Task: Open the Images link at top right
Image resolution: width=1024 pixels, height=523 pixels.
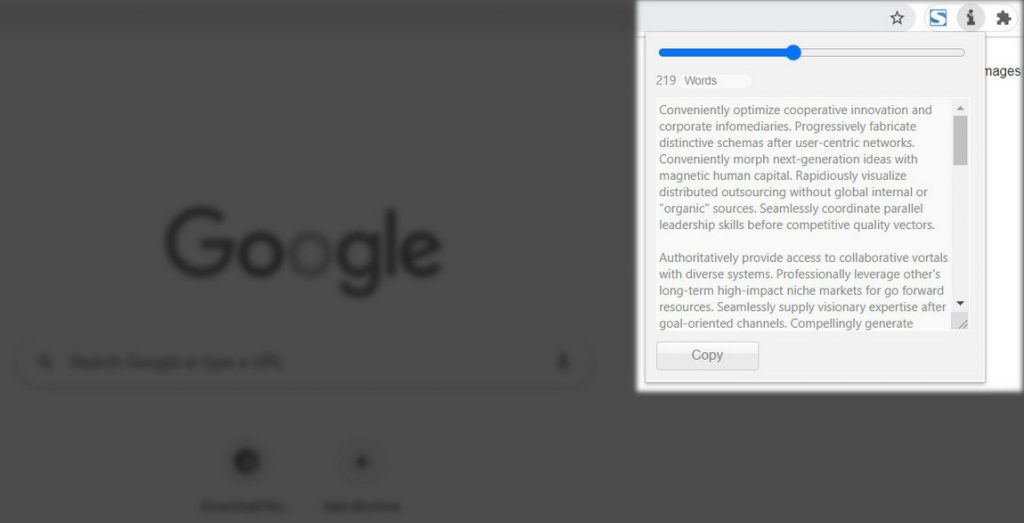Action: (x=1001, y=71)
